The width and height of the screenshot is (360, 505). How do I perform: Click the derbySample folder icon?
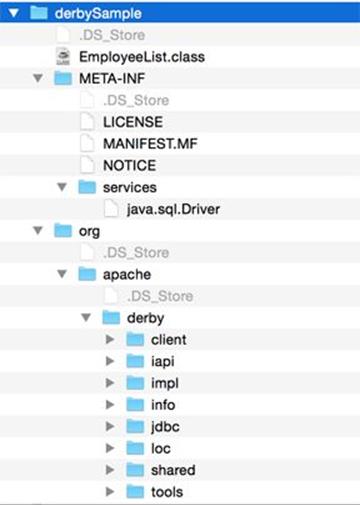point(39,13)
